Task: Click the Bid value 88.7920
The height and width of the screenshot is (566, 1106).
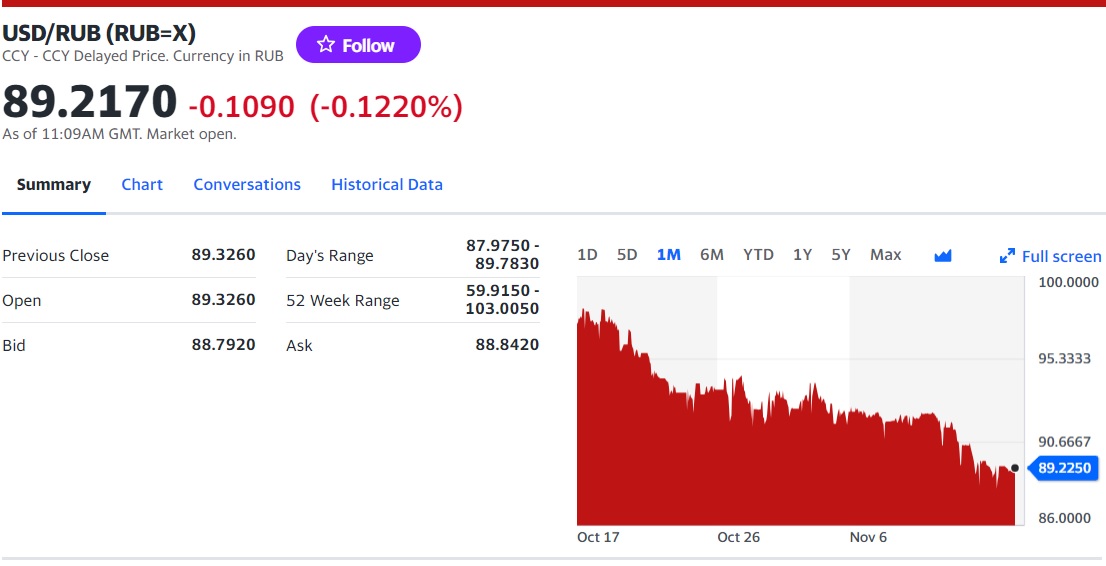Action: point(223,345)
